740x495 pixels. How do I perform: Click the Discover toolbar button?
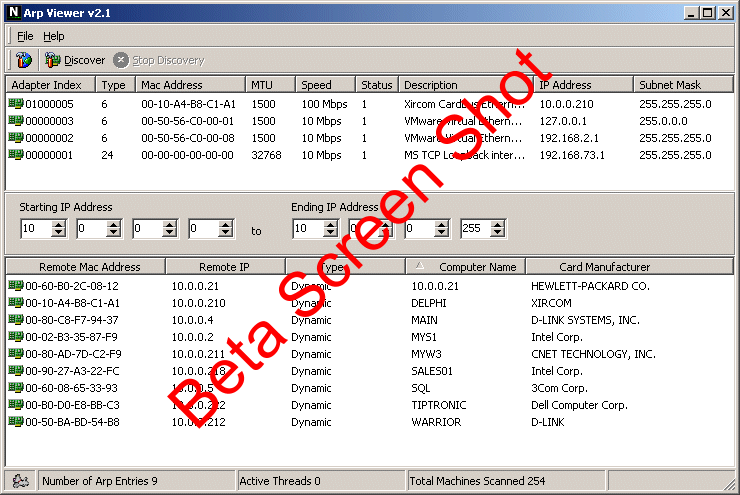(75, 60)
